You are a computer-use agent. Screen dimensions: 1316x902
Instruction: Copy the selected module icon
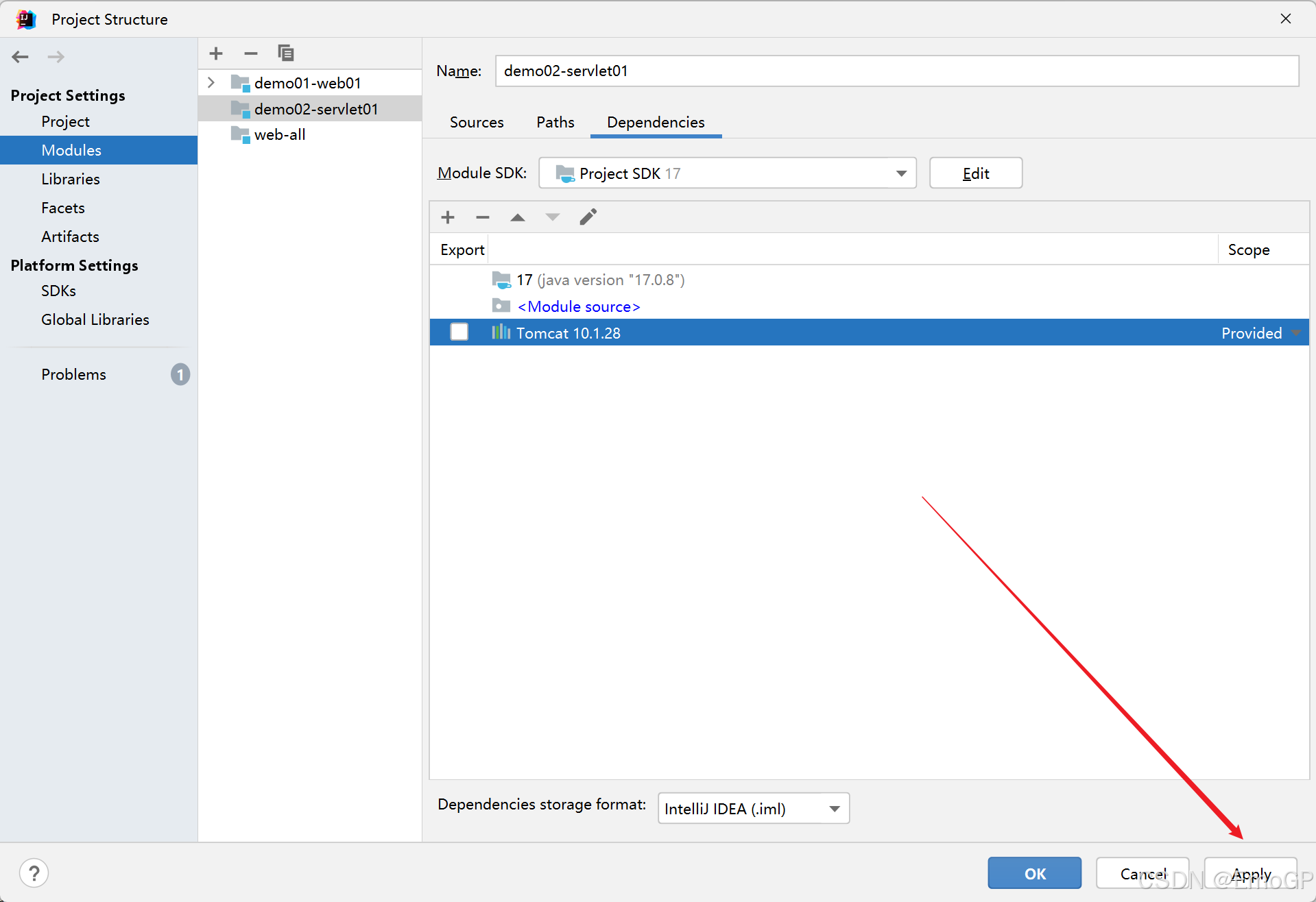click(x=286, y=53)
